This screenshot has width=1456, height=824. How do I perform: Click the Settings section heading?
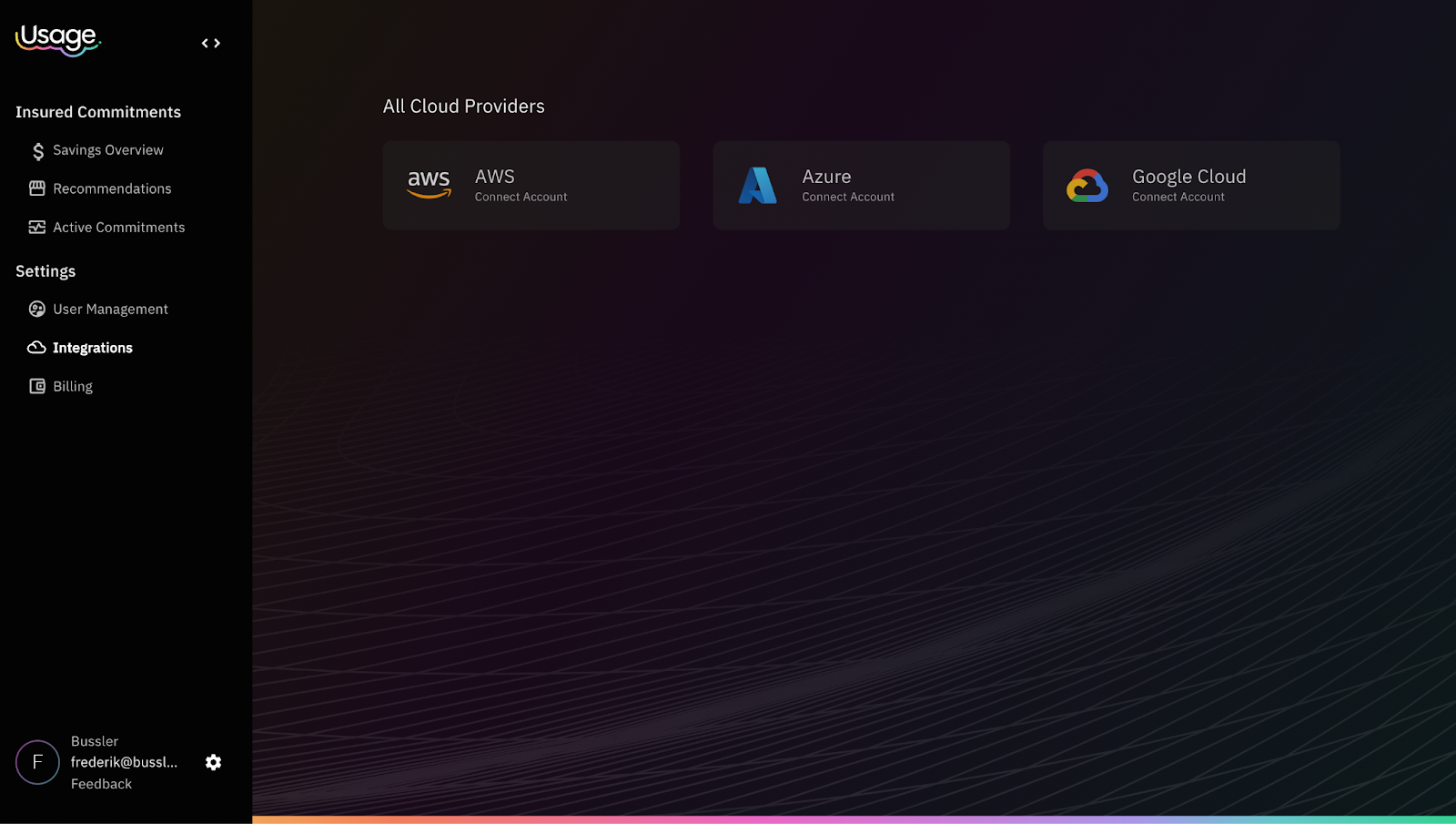(x=45, y=271)
